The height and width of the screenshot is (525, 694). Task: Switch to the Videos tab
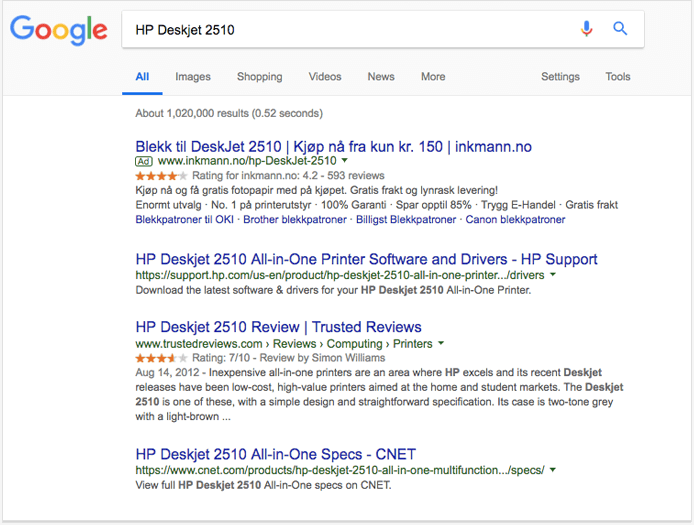(x=325, y=77)
